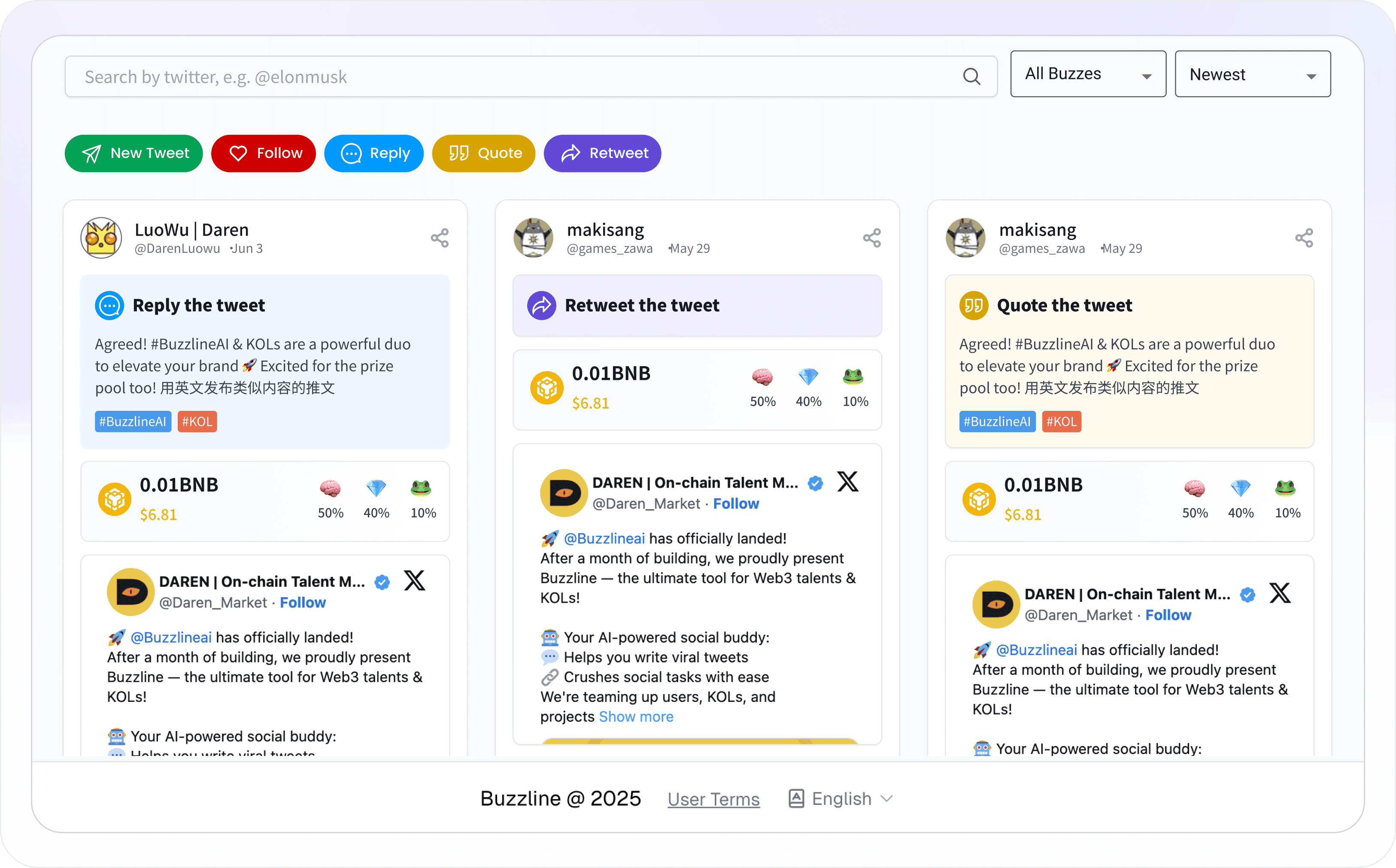Click DAREN avatar in Retweet card tweet
The height and width of the screenshot is (868, 1396).
point(564,492)
